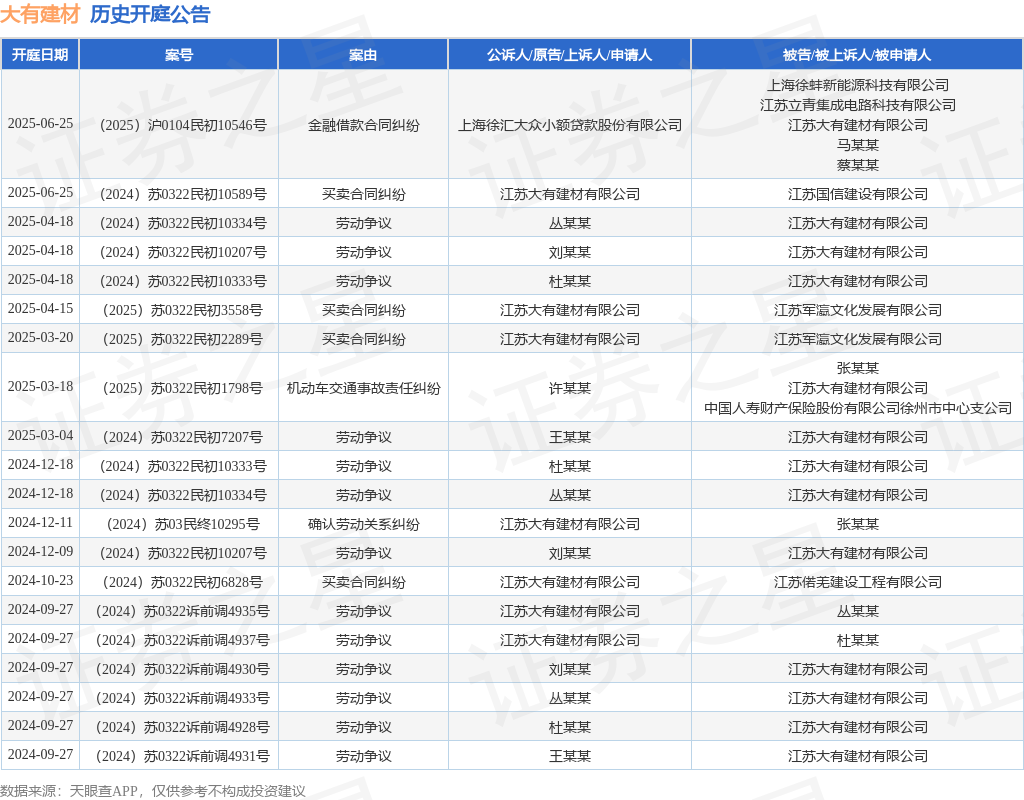1024x800 pixels.
Task: Click case number (2025)苏0322民初2289号
Action: click(x=182, y=339)
